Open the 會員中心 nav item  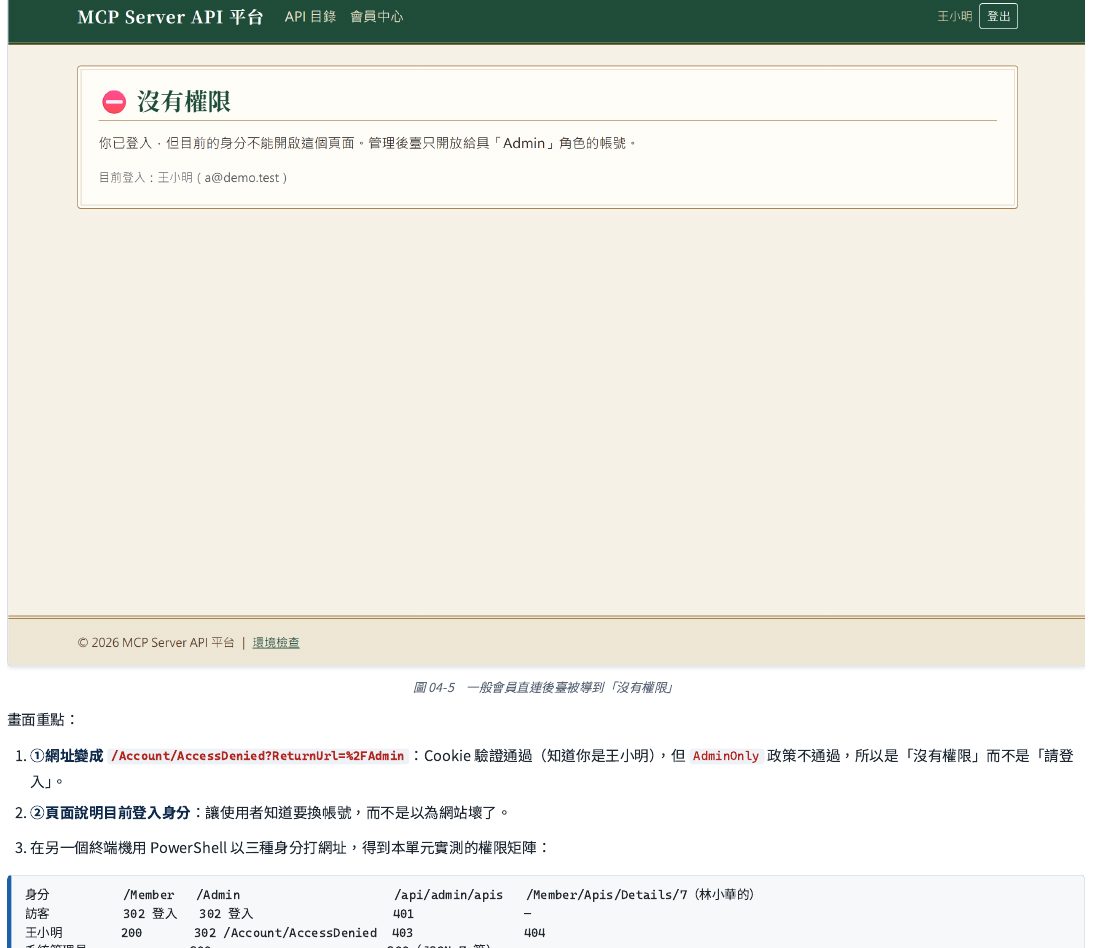(376, 17)
